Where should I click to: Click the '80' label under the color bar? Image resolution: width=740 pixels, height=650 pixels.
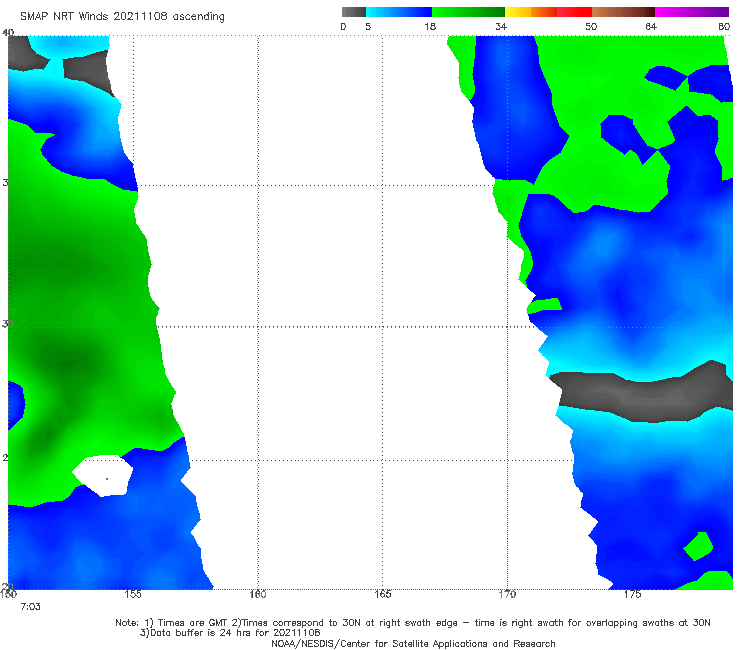(724, 27)
